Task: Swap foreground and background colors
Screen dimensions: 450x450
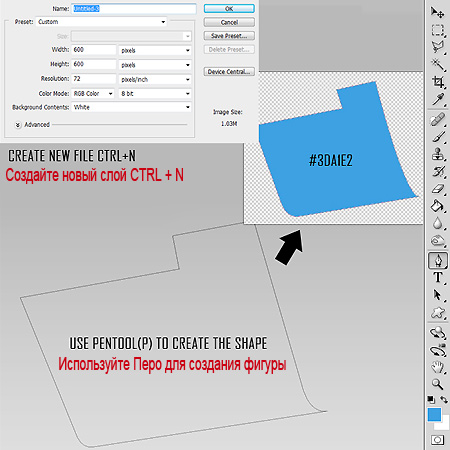Action: point(444,399)
